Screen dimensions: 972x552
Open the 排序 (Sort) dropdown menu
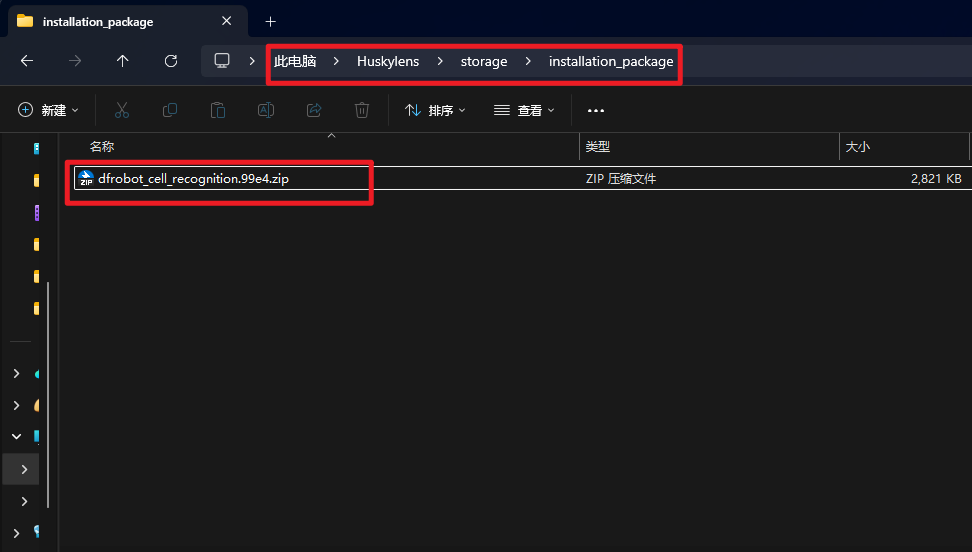(x=435, y=110)
